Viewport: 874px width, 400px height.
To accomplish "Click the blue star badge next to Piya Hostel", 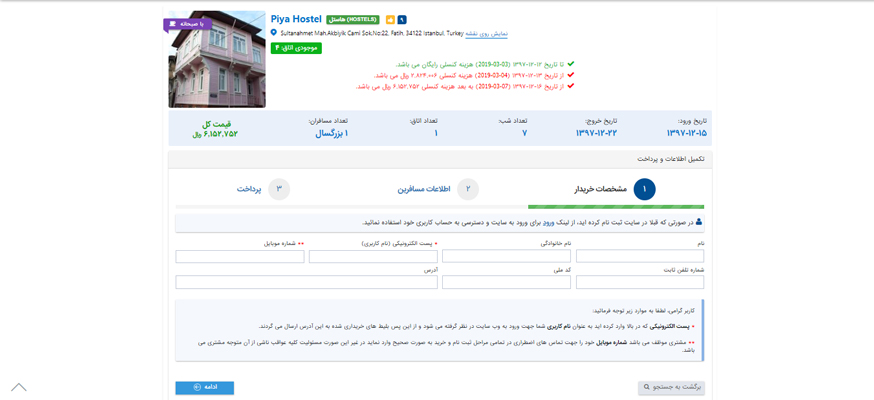I will 402,20.
